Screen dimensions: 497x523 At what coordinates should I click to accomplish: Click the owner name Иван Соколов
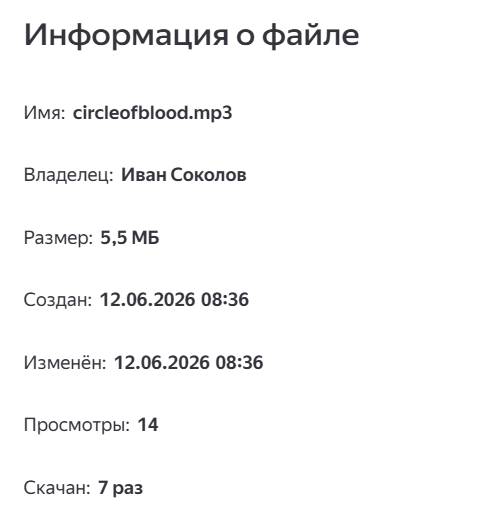(183, 175)
